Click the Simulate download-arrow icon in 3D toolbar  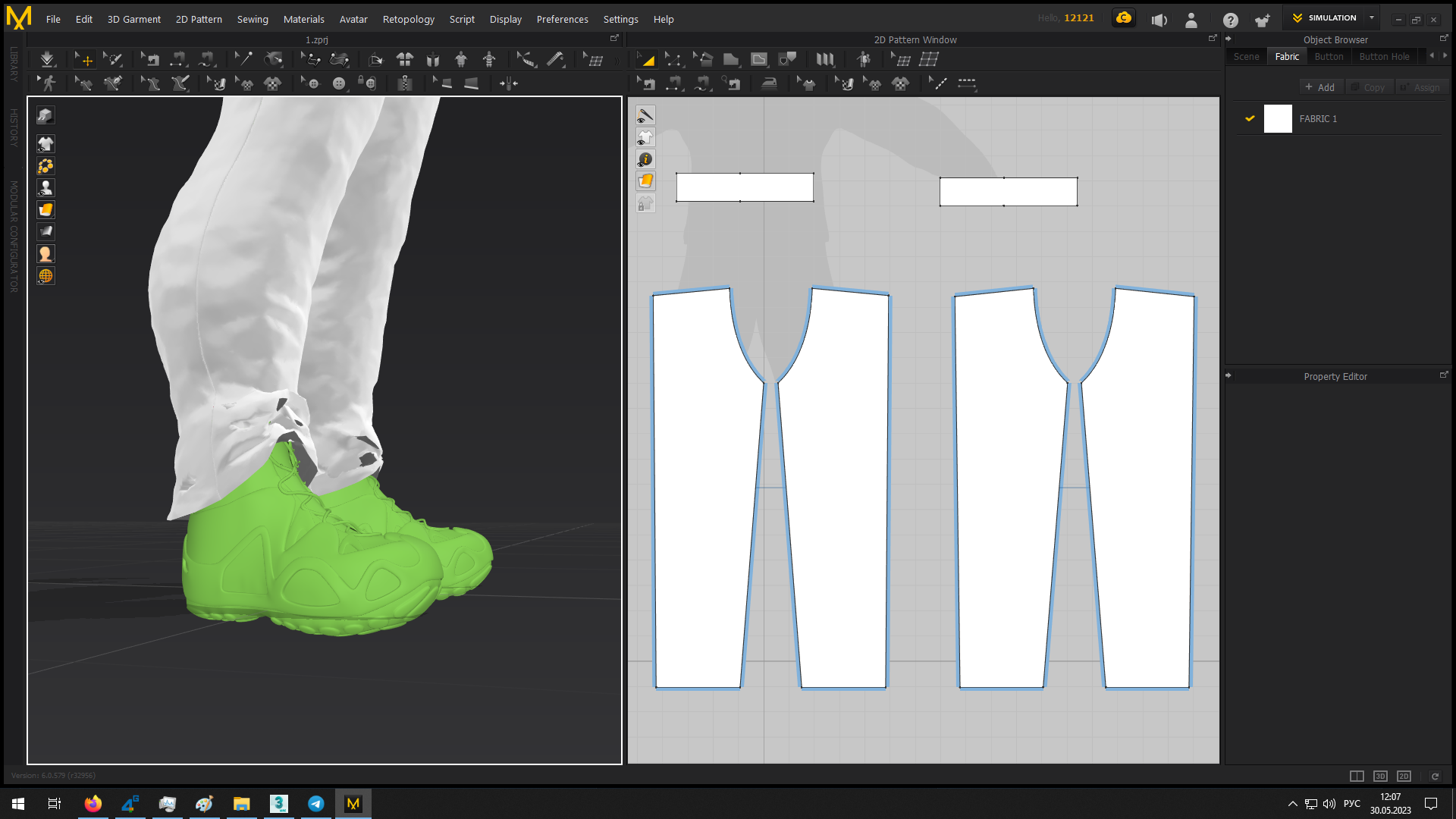(47, 59)
